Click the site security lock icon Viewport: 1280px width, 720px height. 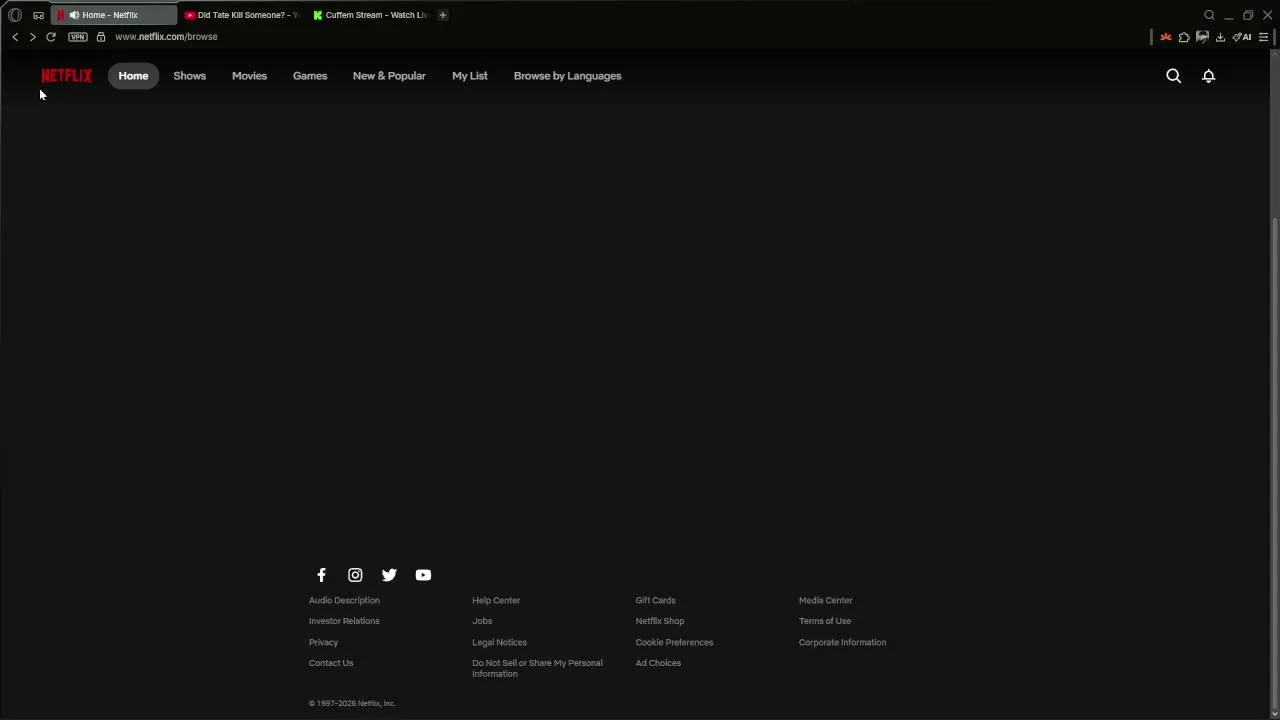101,37
